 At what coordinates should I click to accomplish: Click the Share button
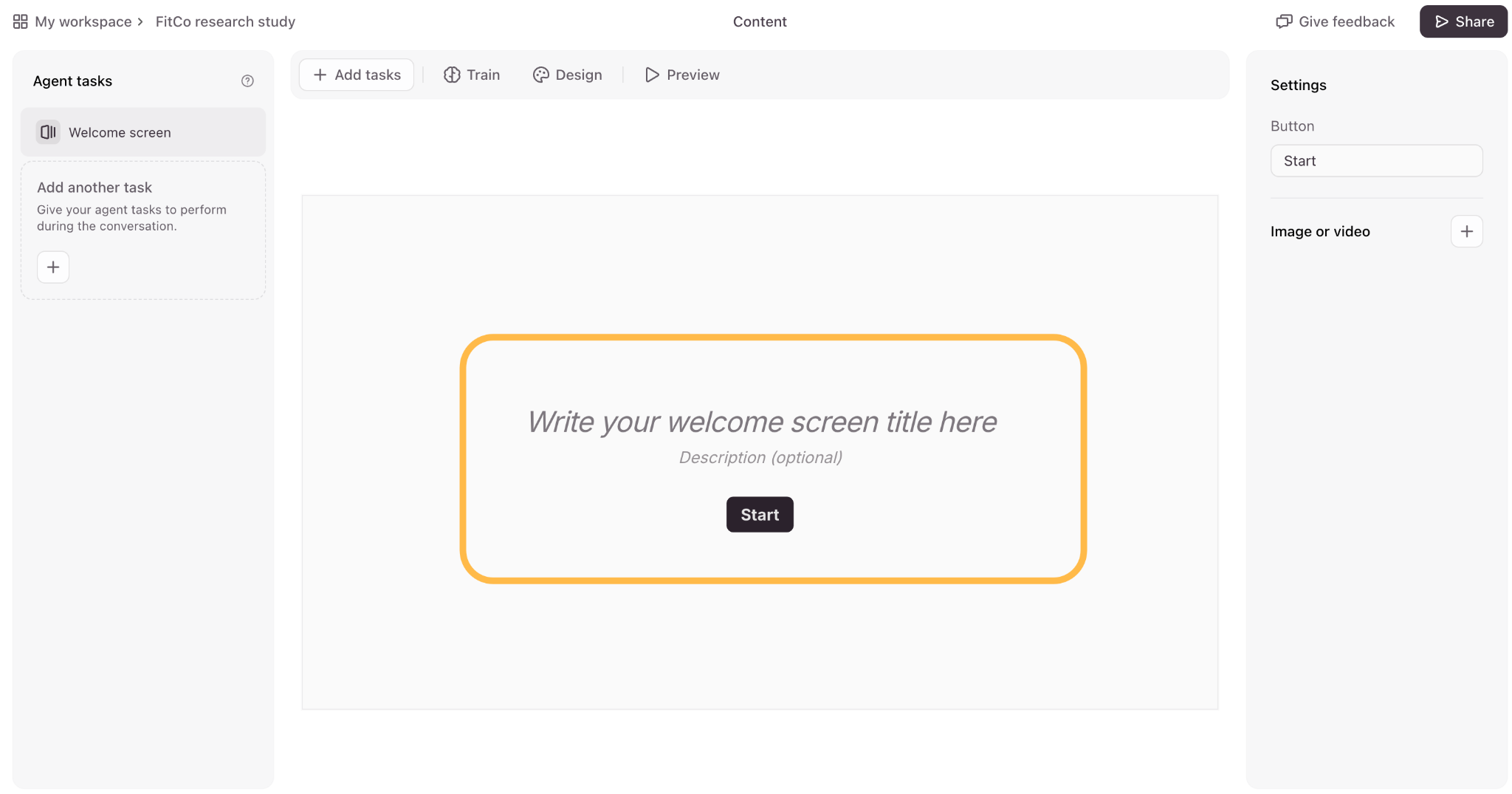pos(1463,21)
